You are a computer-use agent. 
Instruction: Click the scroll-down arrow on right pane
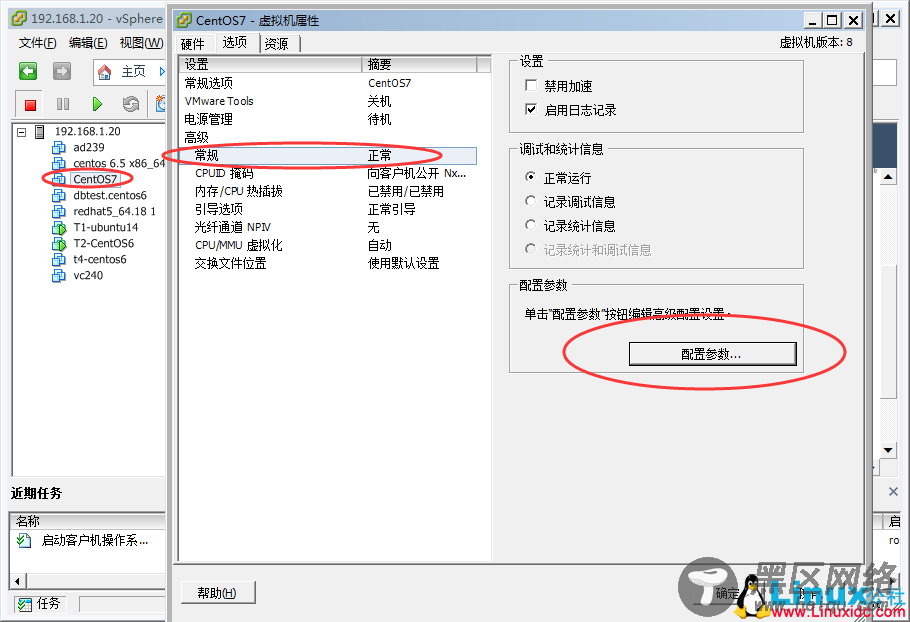tap(888, 450)
